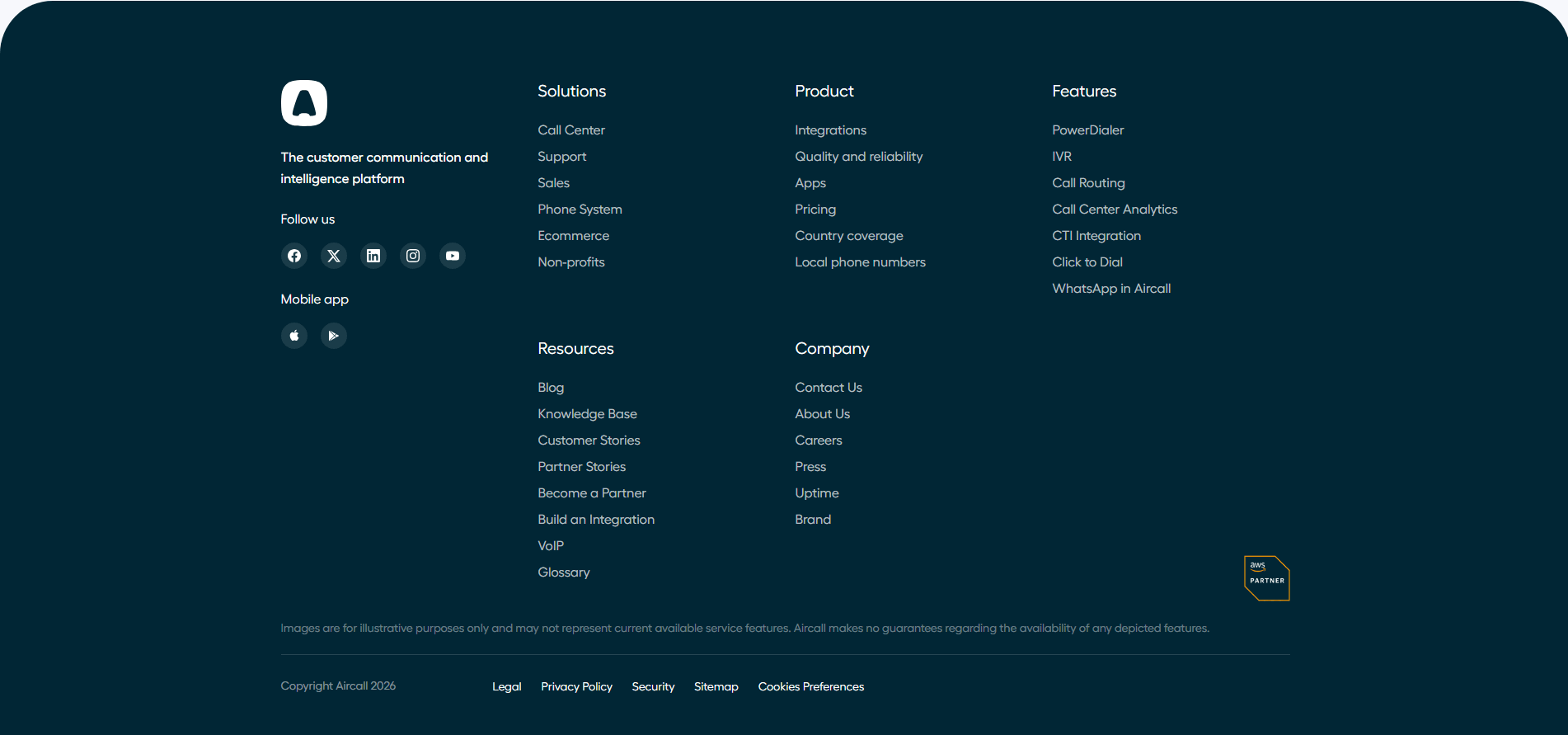1568x735 pixels.
Task: View the Careers page
Action: pos(819,441)
